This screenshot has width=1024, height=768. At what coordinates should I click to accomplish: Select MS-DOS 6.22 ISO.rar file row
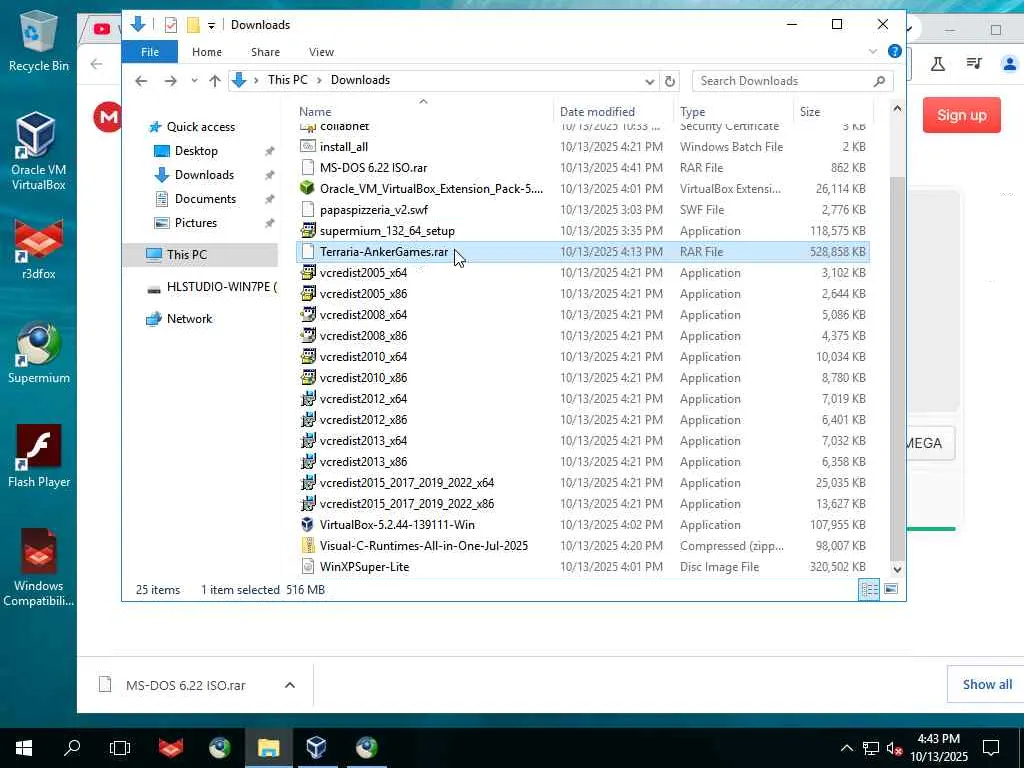[583, 168]
